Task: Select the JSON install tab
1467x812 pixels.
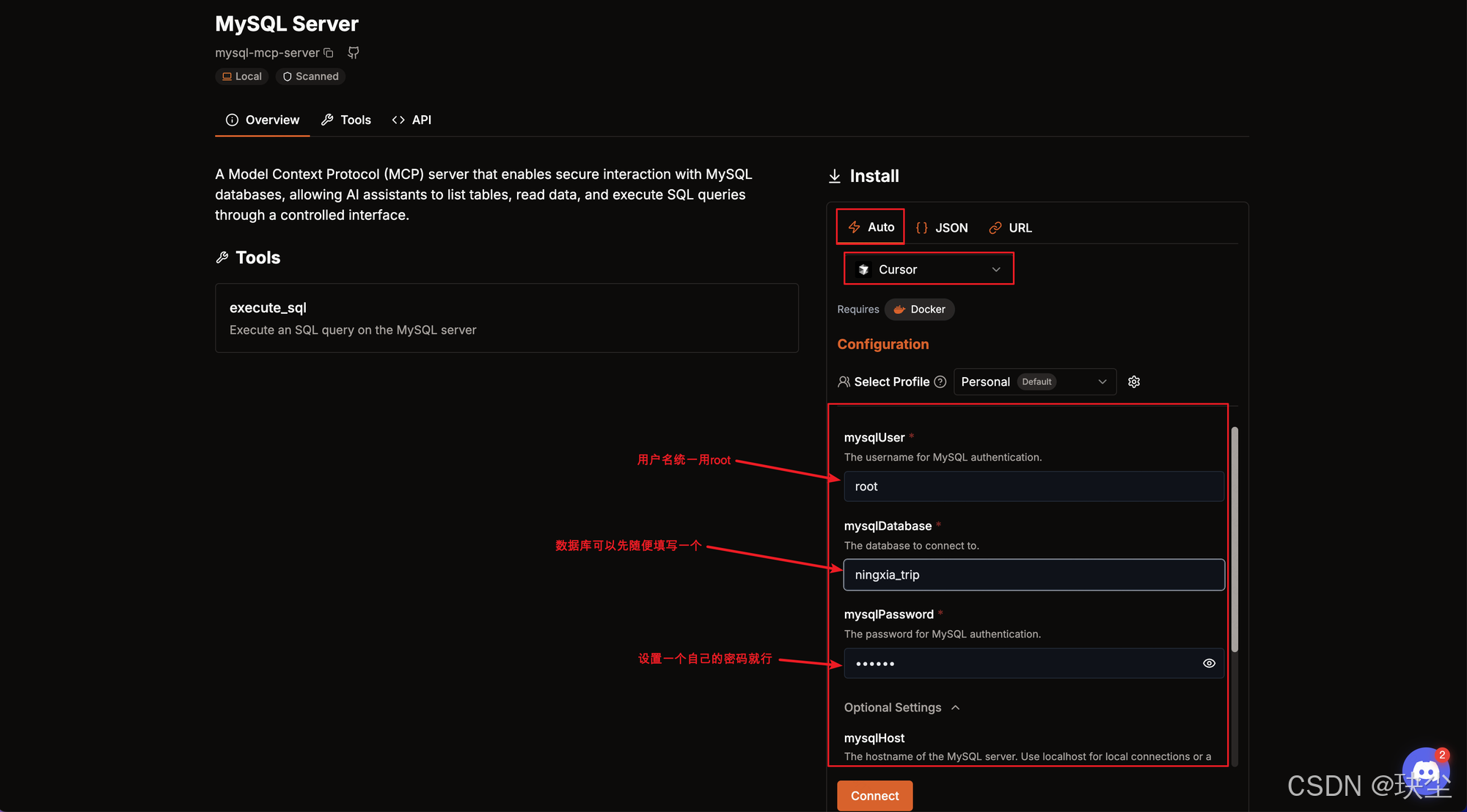Action: coord(942,227)
